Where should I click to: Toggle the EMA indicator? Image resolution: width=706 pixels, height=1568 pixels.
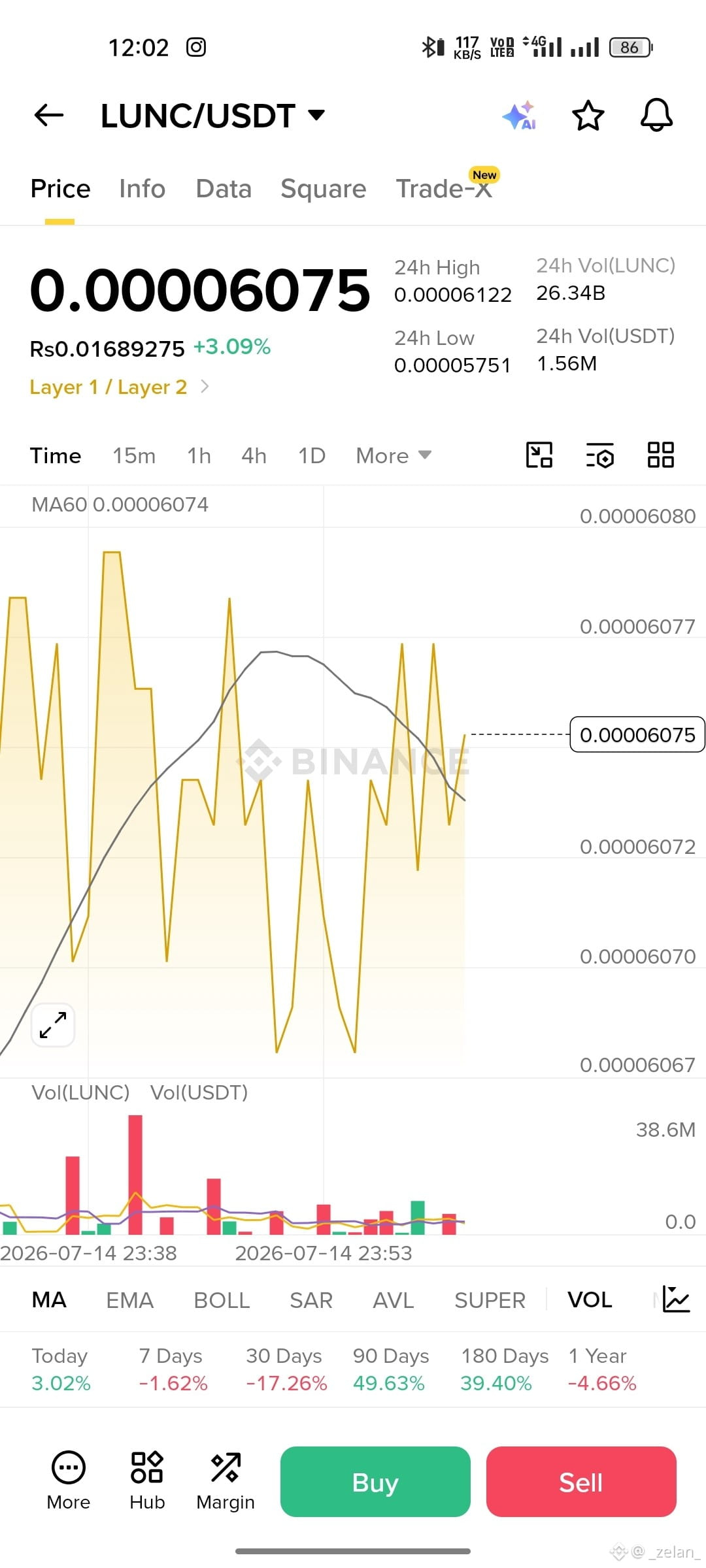click(129, 1299)
